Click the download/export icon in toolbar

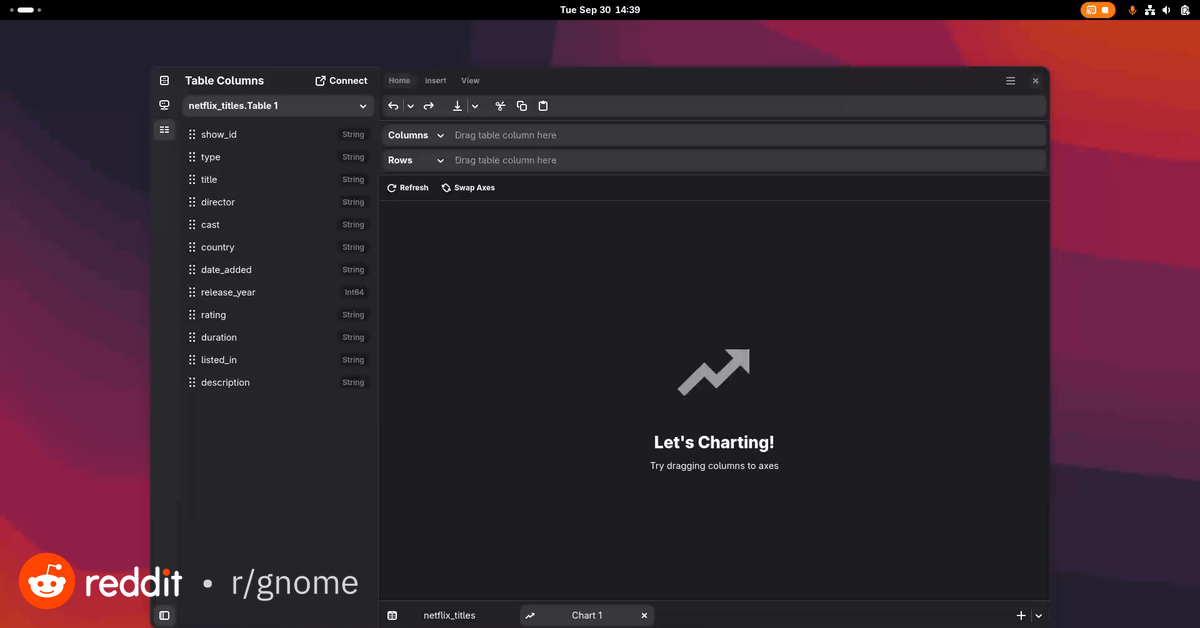458,106
